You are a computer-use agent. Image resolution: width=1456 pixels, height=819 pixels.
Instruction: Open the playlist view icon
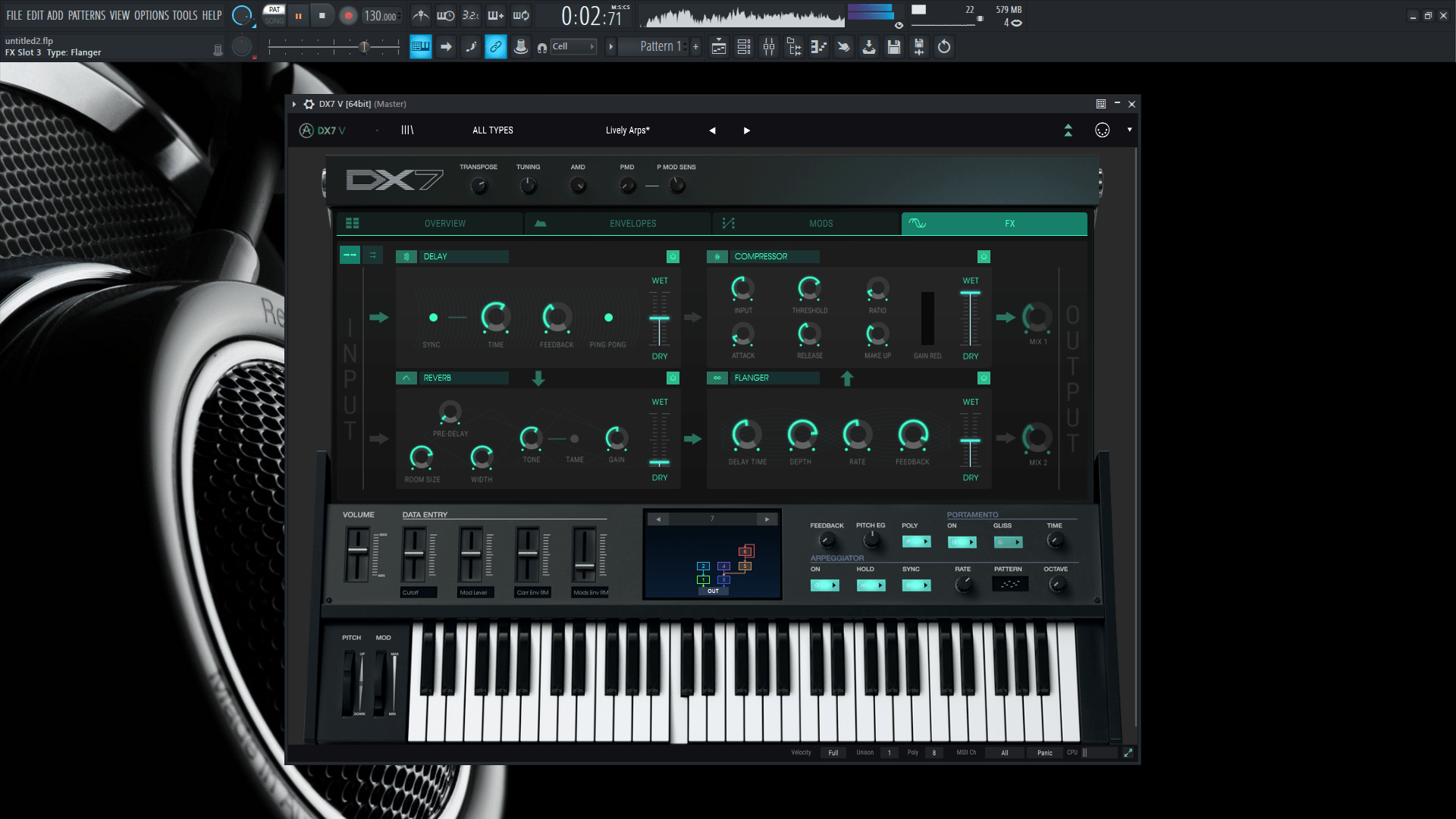click(718, 47)
